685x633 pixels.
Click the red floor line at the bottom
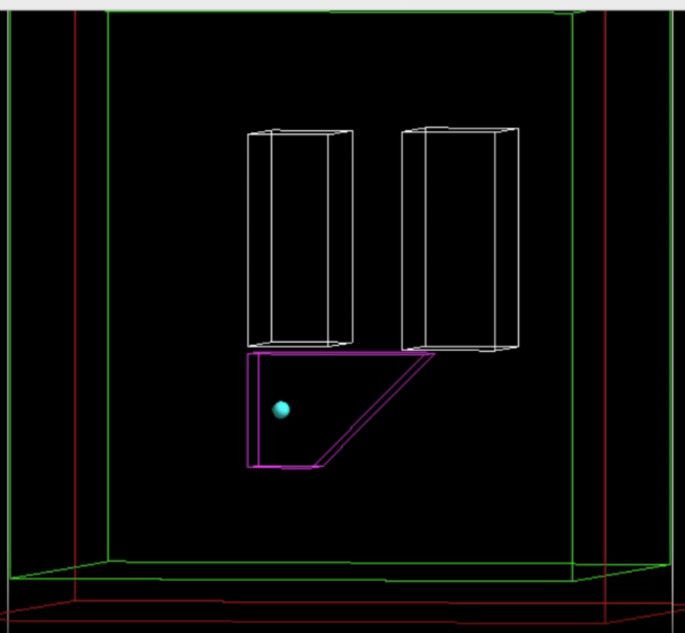click(x=340, y=602)
